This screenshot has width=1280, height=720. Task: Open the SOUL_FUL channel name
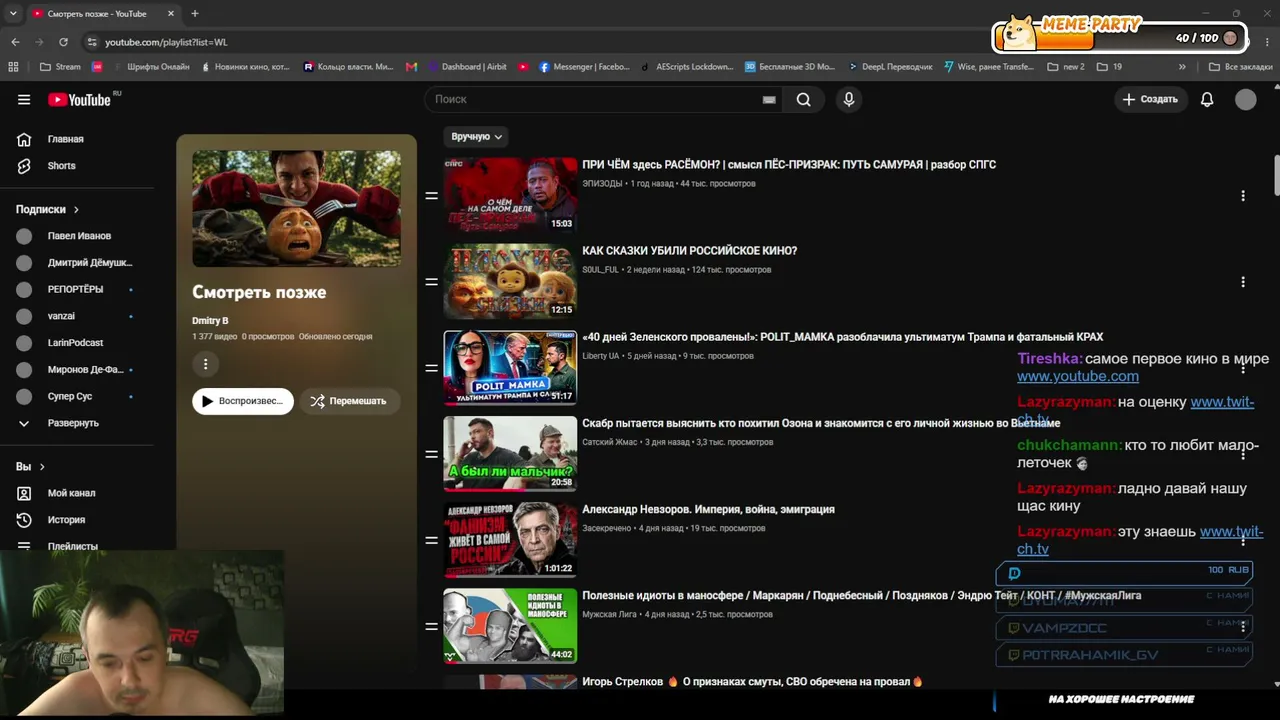point(600,270)
